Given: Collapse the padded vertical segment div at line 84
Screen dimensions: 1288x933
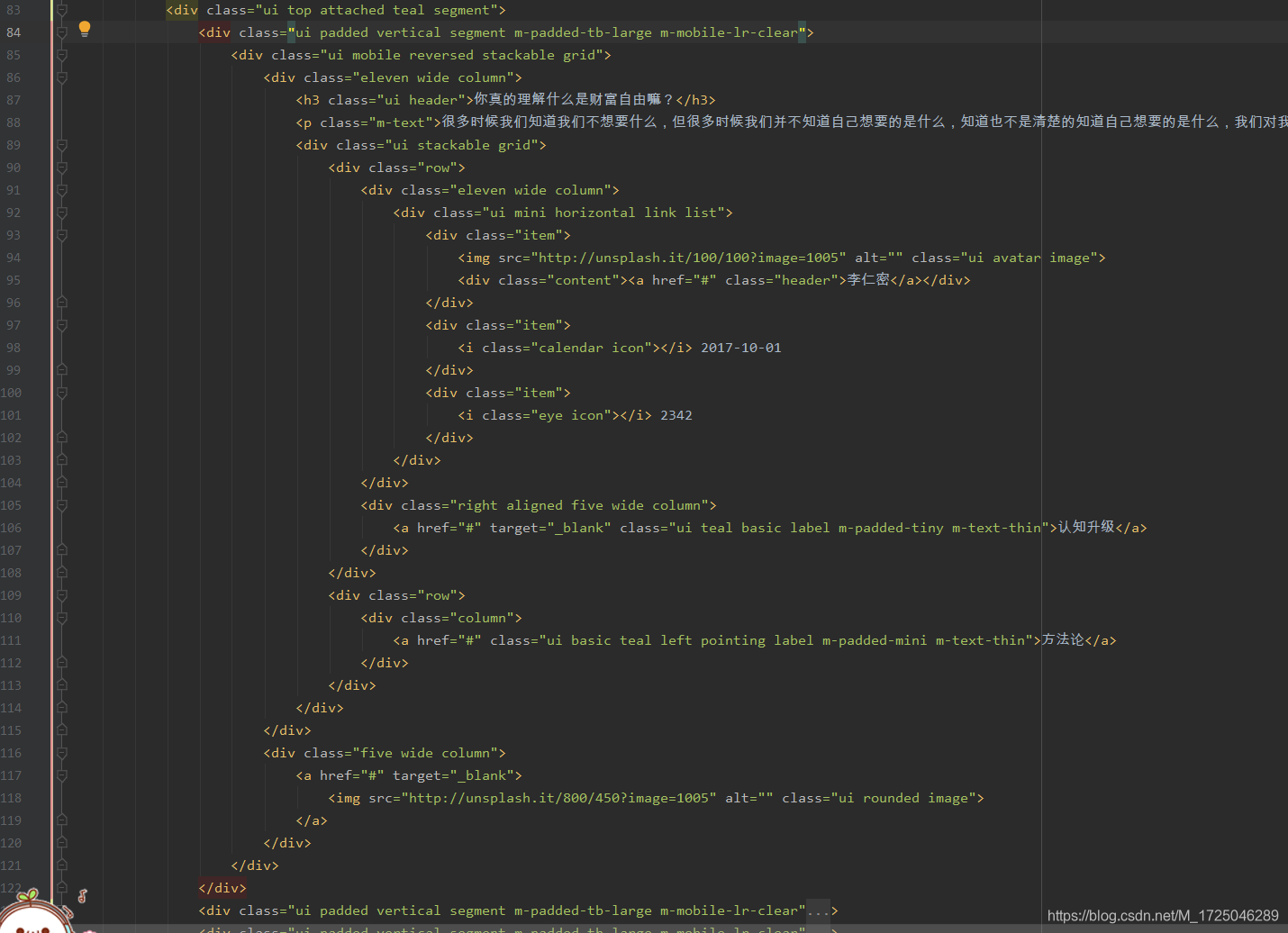Looking at the screenshot, I should coord(62,32).
